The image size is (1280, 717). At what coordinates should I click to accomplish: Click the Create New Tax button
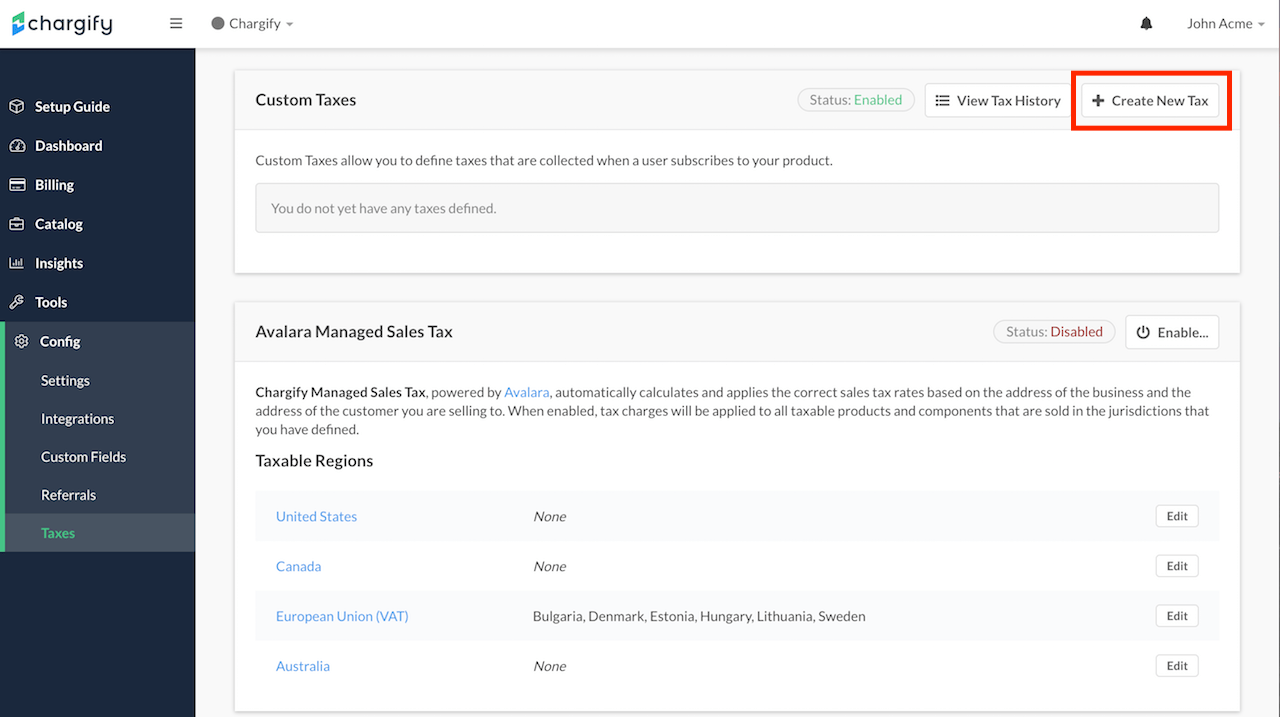click(x=1150, y=100)
